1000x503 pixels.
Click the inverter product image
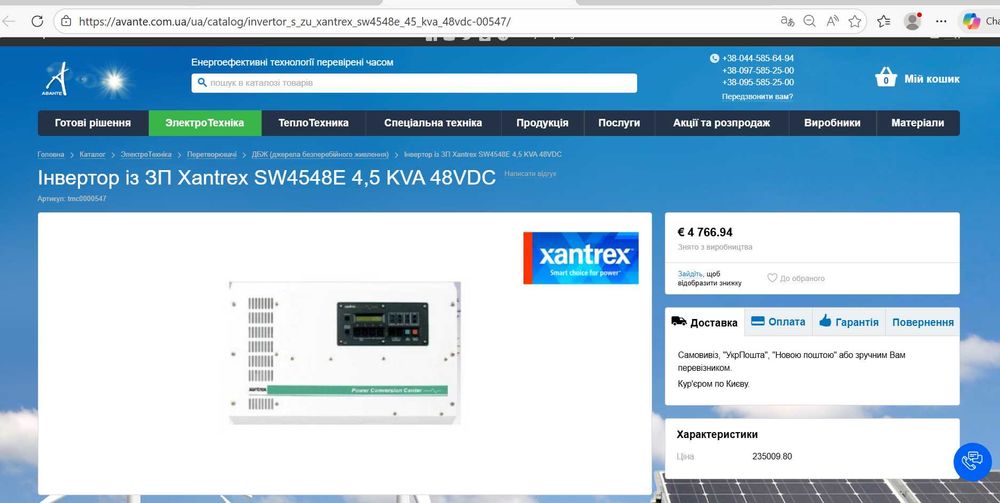[344, 353]
